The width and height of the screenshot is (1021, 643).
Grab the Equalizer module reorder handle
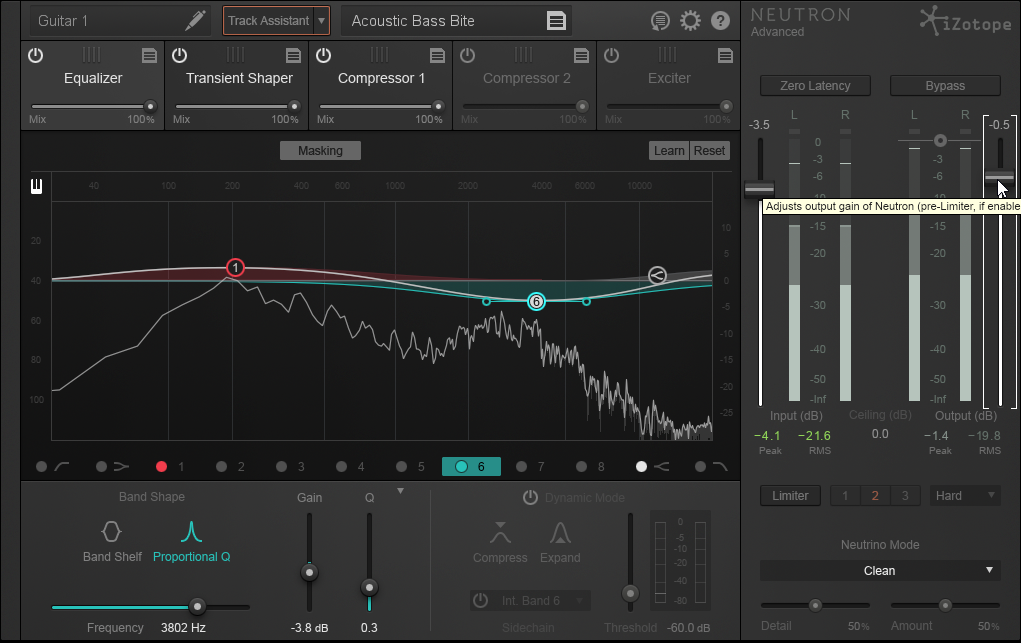tap(92, 55)
